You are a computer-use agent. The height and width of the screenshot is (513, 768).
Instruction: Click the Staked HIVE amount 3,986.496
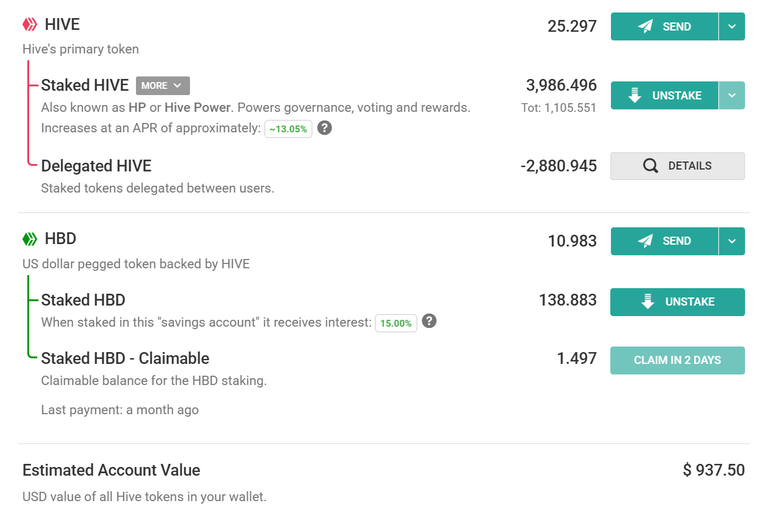click(x=561, y=85)
